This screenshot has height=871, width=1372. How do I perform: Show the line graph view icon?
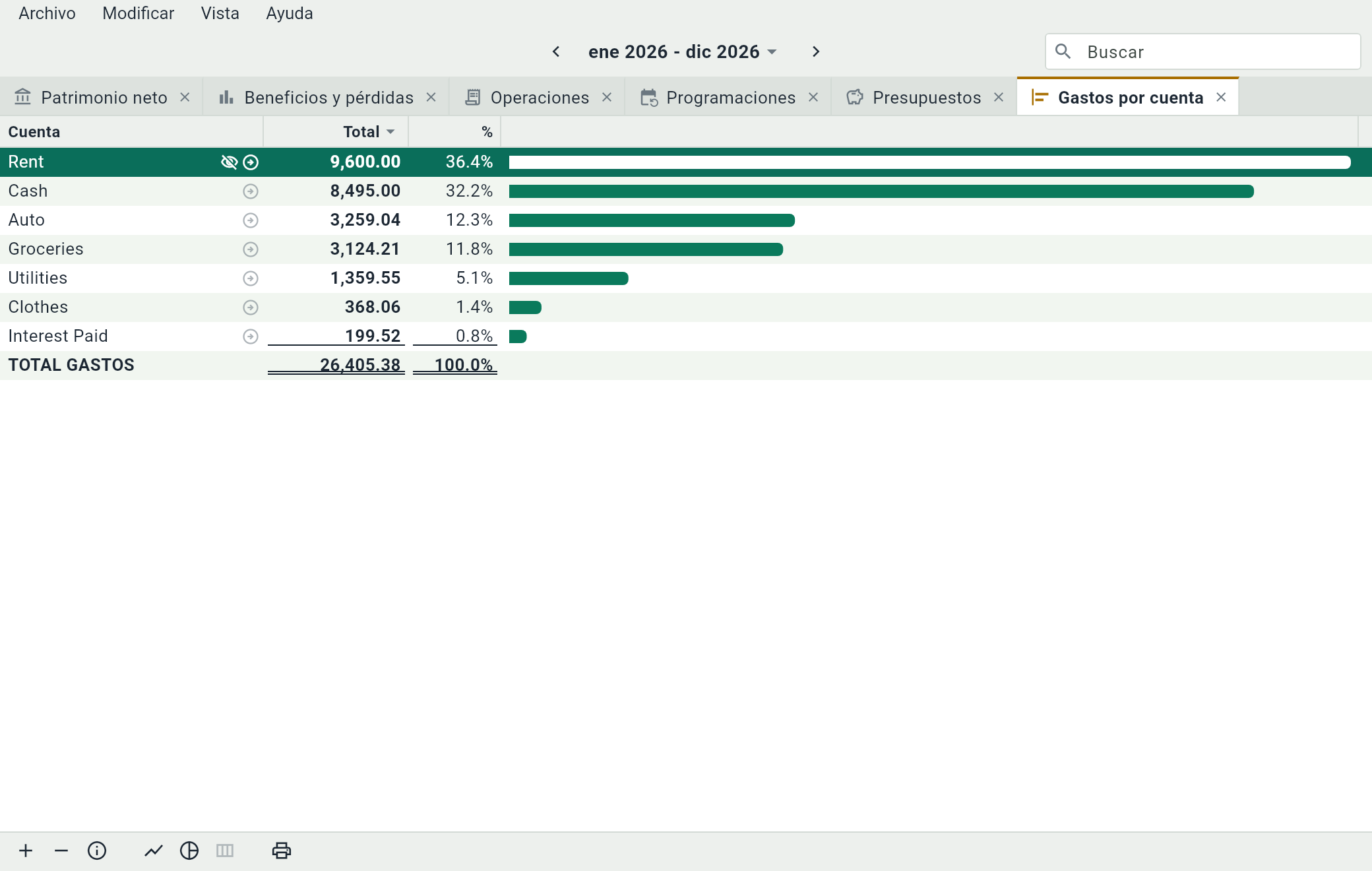[154, 851]
